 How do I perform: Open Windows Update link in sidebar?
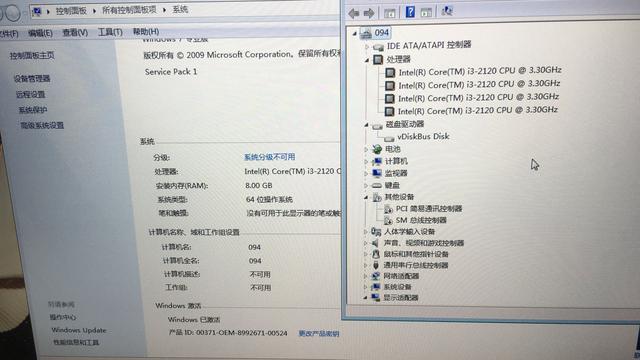tap(79, 330)
